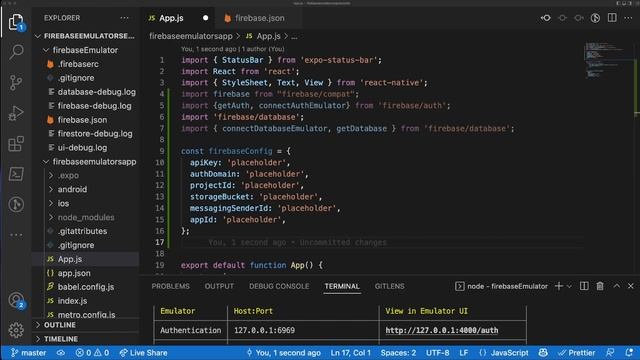Open the terminal-style panel icon in activity bar
The image size is (640, 360).
pos(16,174)
